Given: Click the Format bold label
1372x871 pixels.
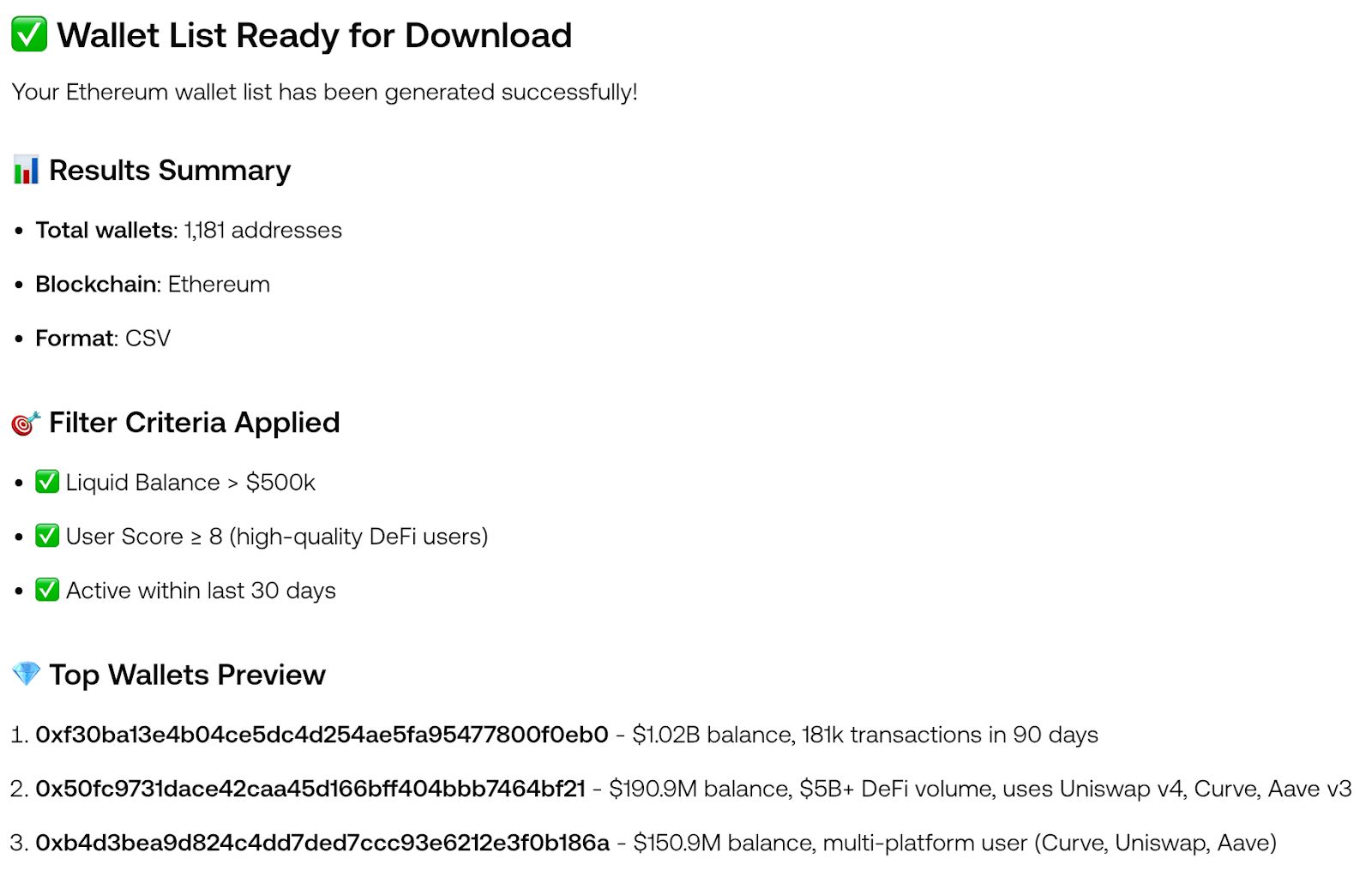Looking at the screenshot, I should click(x=75, y=338).
